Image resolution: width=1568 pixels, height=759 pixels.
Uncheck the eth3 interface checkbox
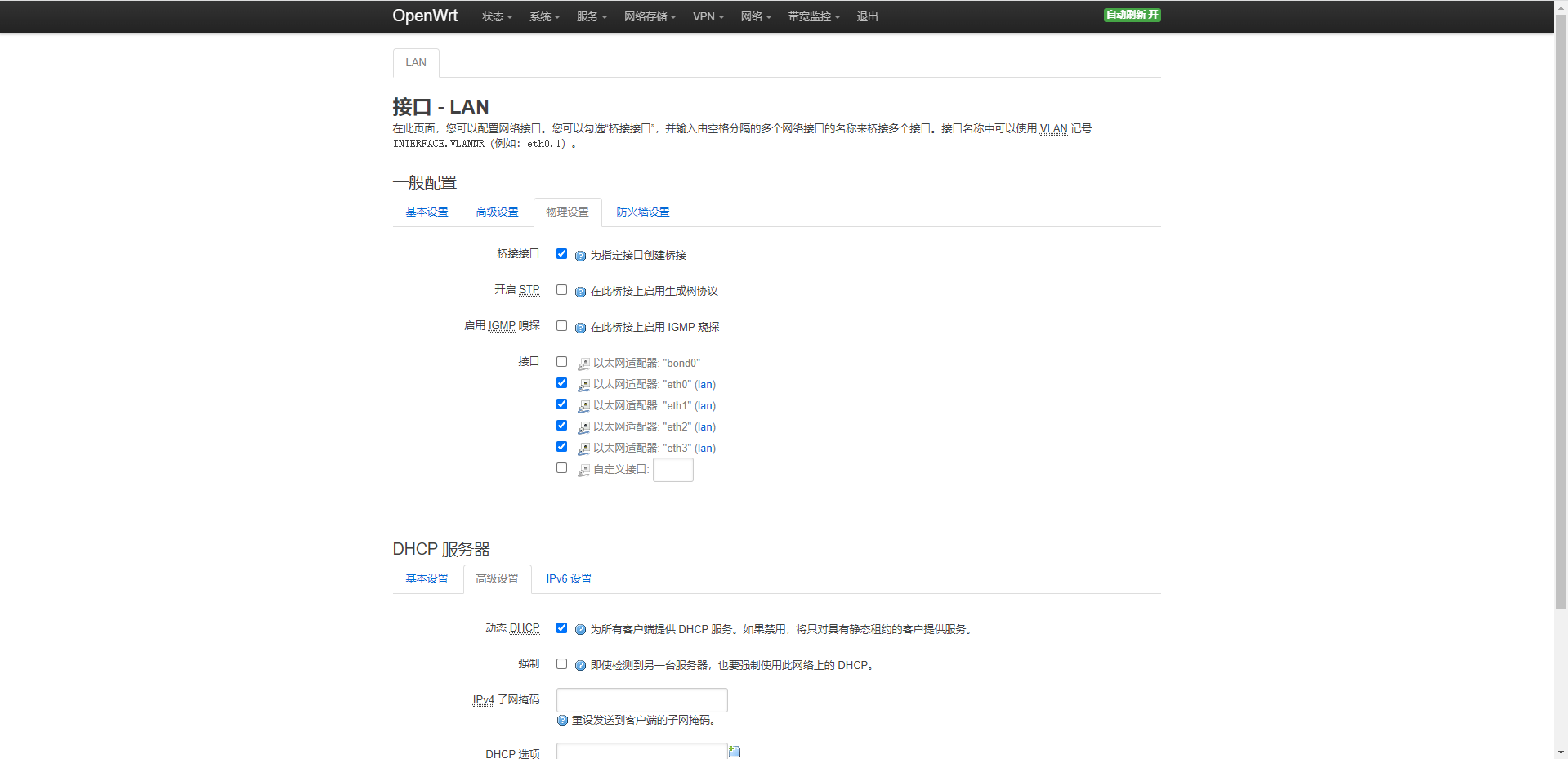click(561, 447)
